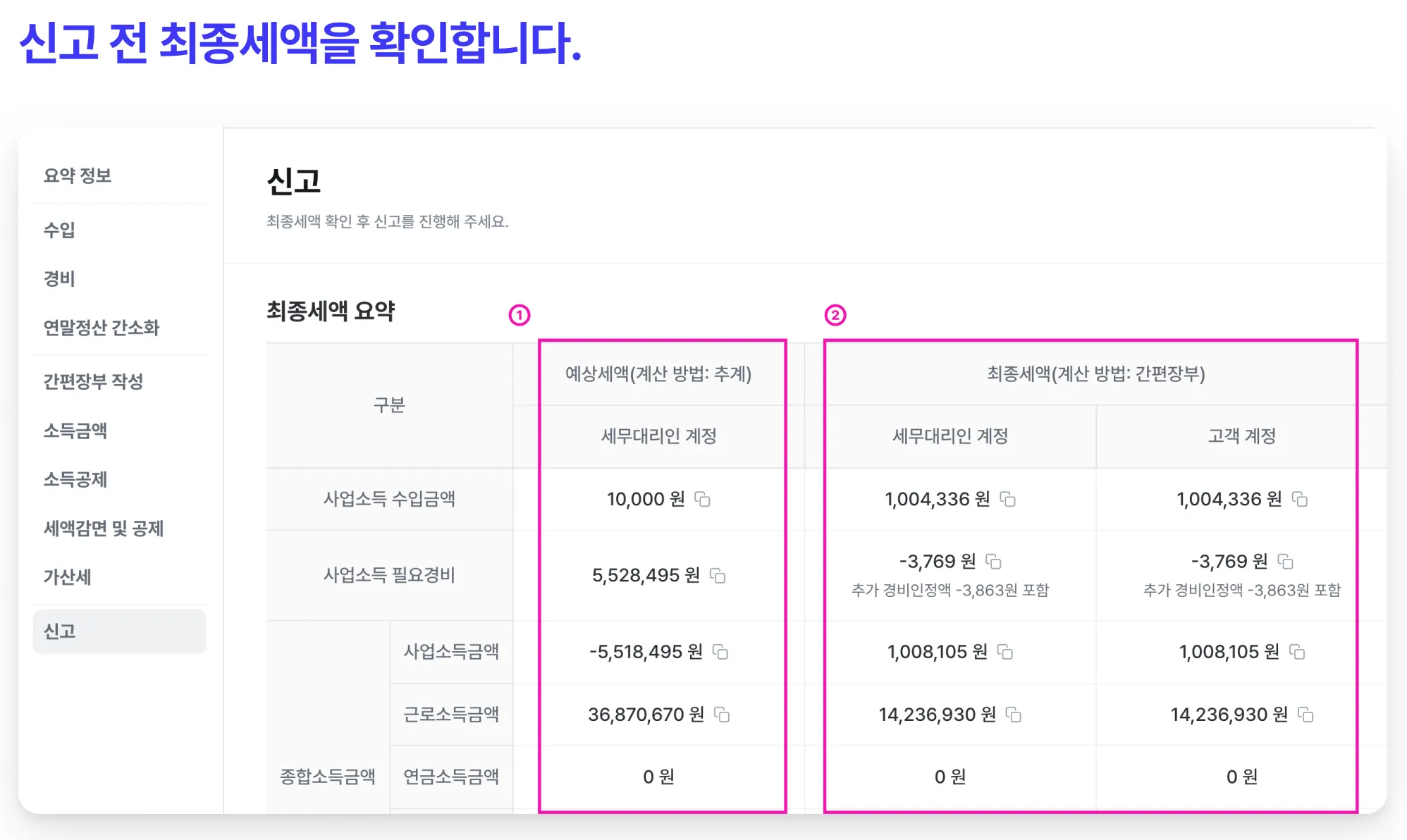Navigate to 간편장부 작성 menu

[93, 381]
